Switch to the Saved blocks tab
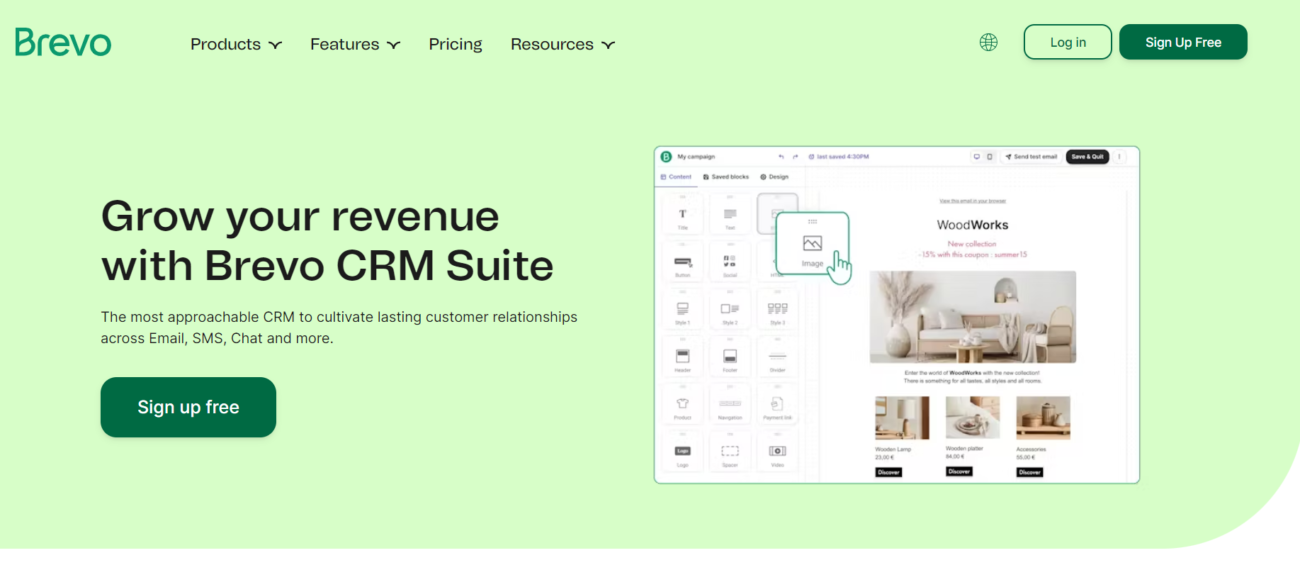Viewport: 1300px width, 565px height. [x=726, y=177]
